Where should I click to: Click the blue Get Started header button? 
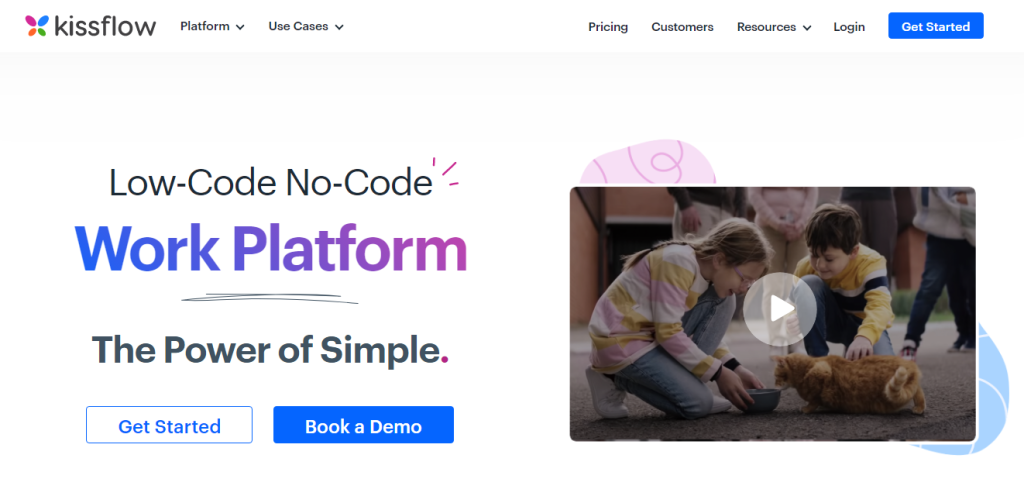(x=935, y=26)
